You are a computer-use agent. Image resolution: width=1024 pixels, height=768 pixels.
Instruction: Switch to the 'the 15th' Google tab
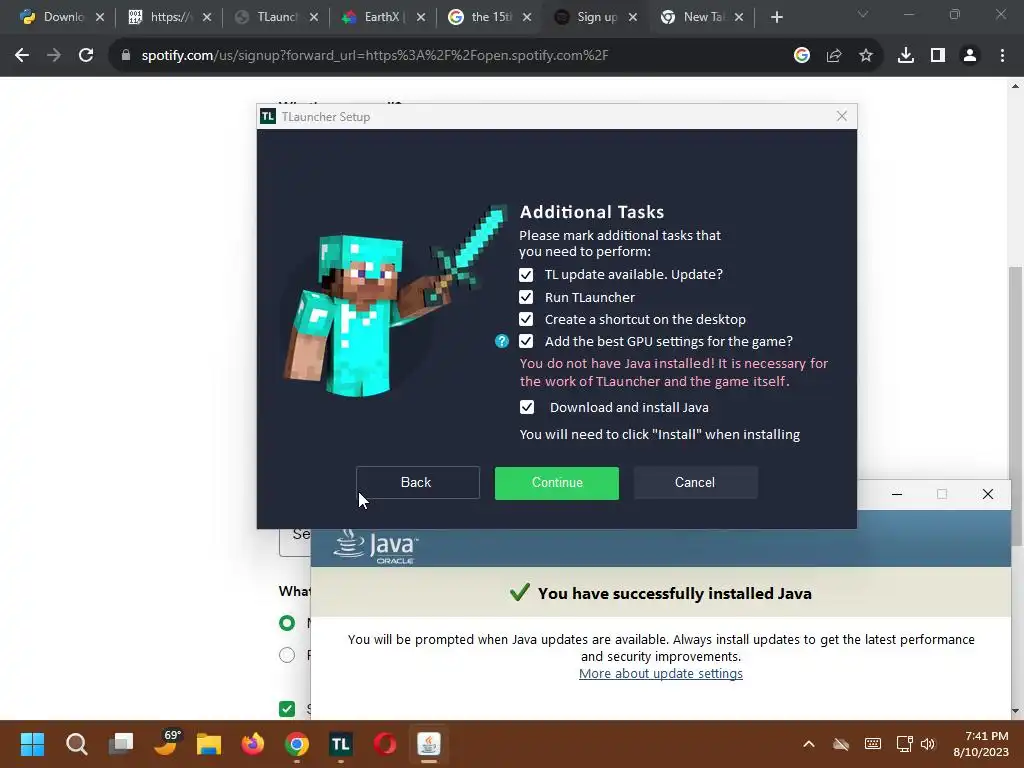click(490, 18)
